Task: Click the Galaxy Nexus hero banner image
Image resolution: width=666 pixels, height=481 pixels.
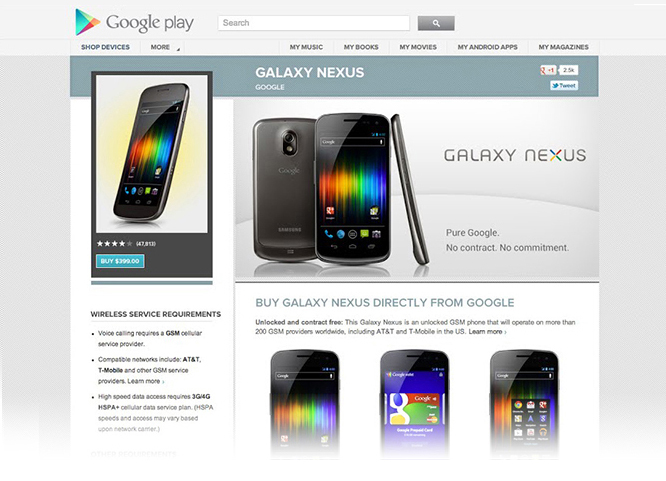Action: pos(417,189)
